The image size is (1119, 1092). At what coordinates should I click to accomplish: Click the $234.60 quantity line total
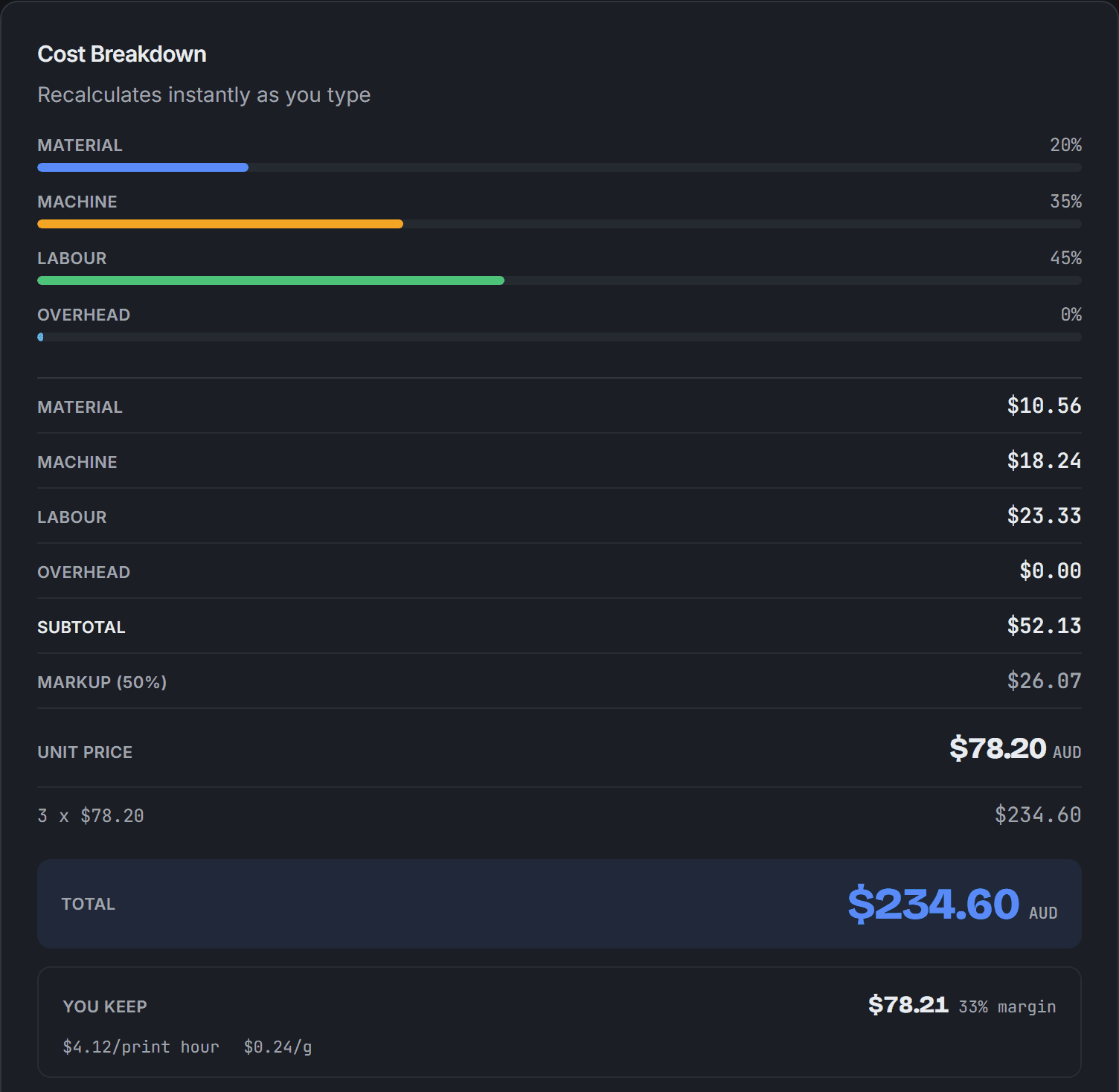coord(1038,815)
